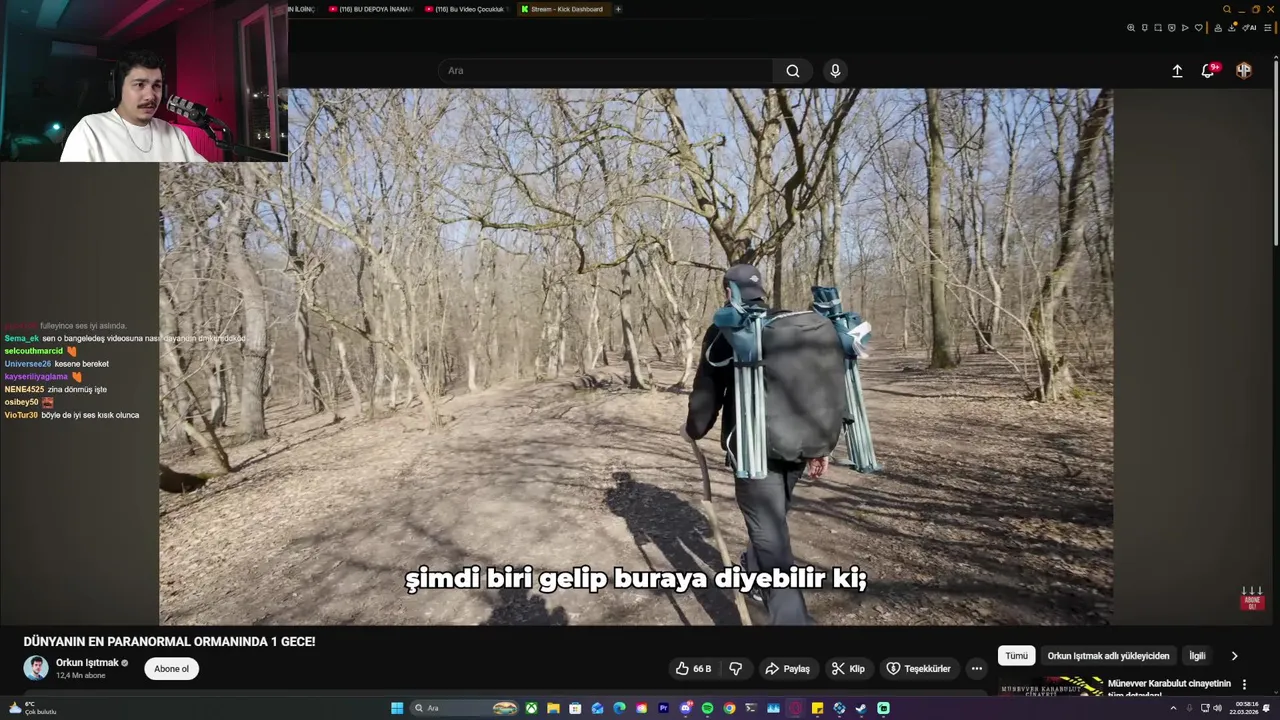Click the taskbar Ara search box
This screenshot has height=720, width=1280.
pos(464,708)
